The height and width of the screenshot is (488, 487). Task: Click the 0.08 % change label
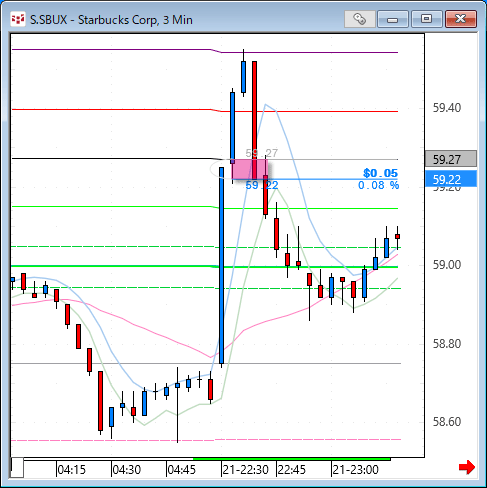pos(378,185)
